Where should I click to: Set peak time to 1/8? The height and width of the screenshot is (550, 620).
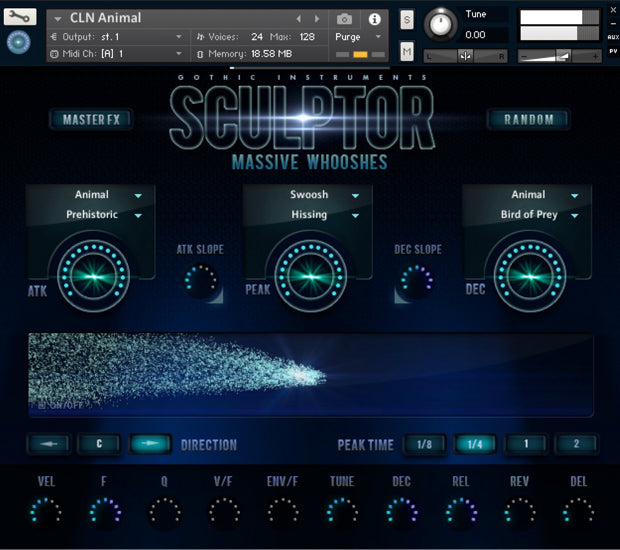coord(425,444)
